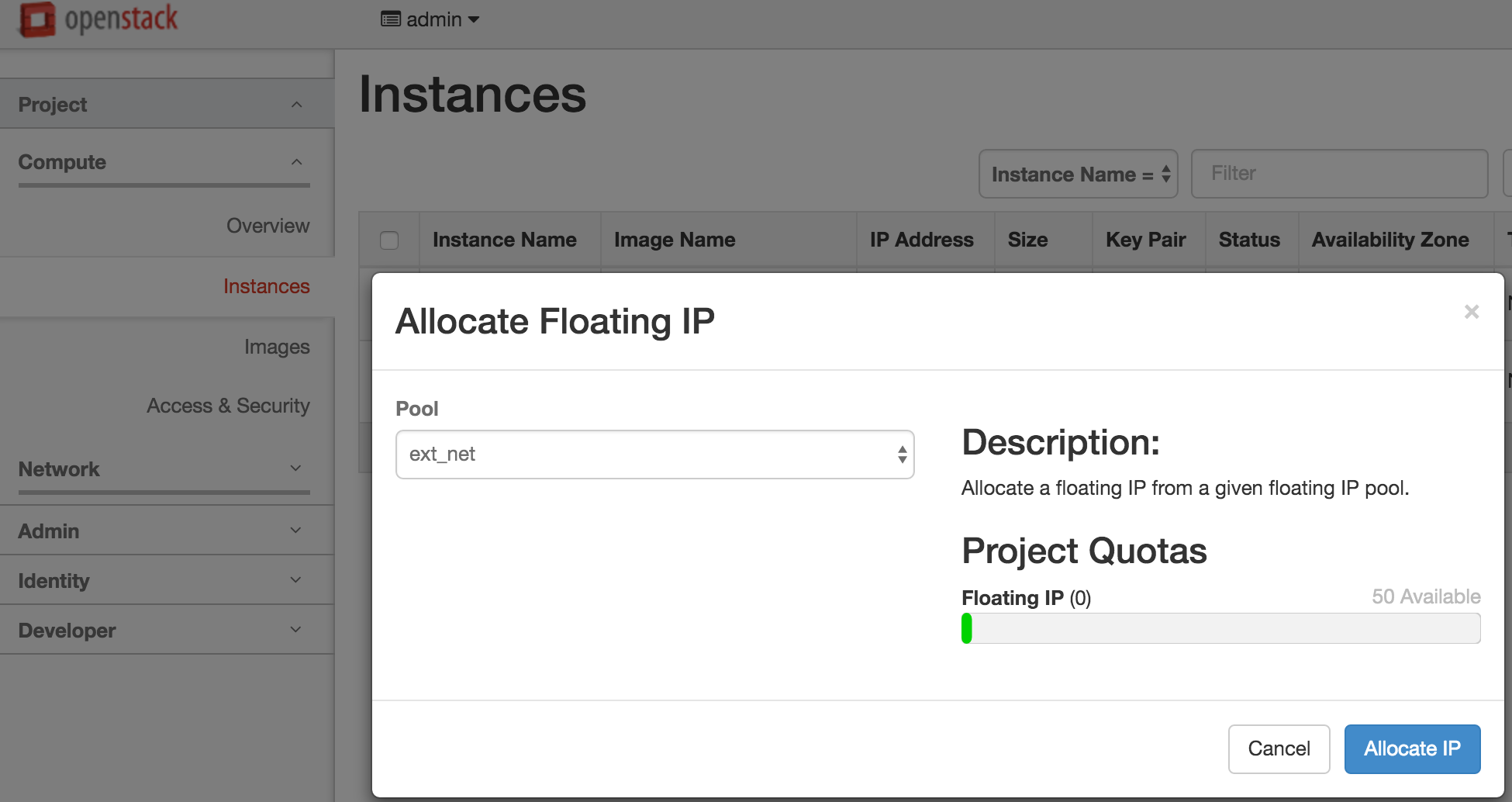Go to Overview in the sidebar
Image resolution: width=1512 pixels, height=802 pixels.
(x=268, y=226)
